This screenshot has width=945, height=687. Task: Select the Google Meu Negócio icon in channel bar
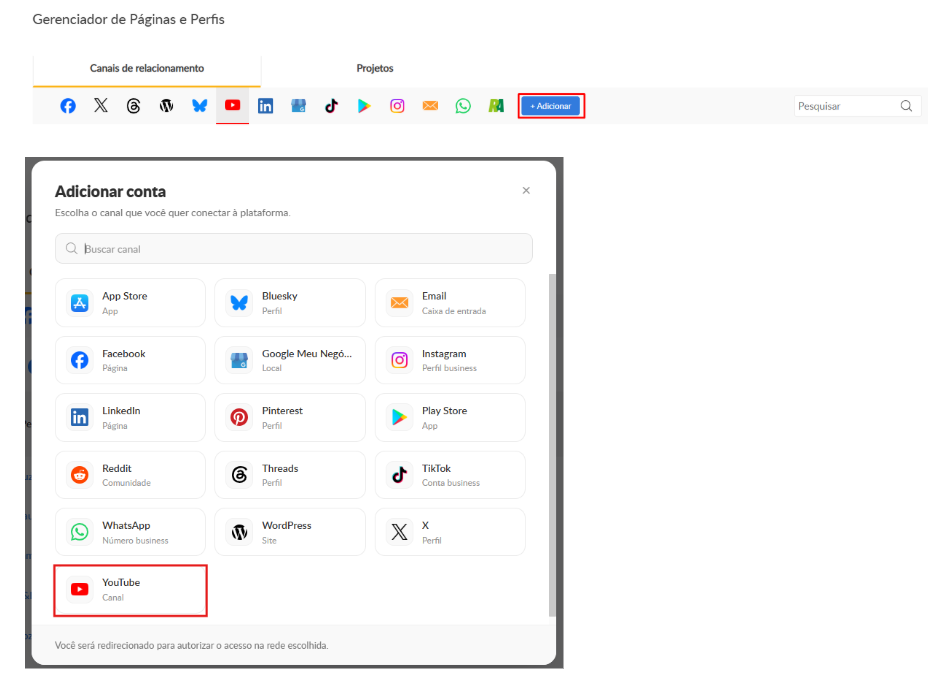coord(298,106)
